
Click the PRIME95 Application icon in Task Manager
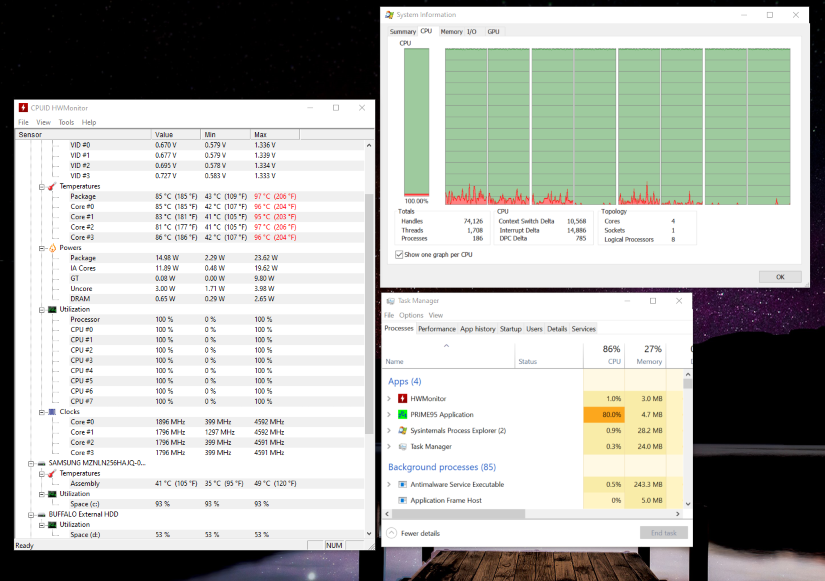pos(402,414)
